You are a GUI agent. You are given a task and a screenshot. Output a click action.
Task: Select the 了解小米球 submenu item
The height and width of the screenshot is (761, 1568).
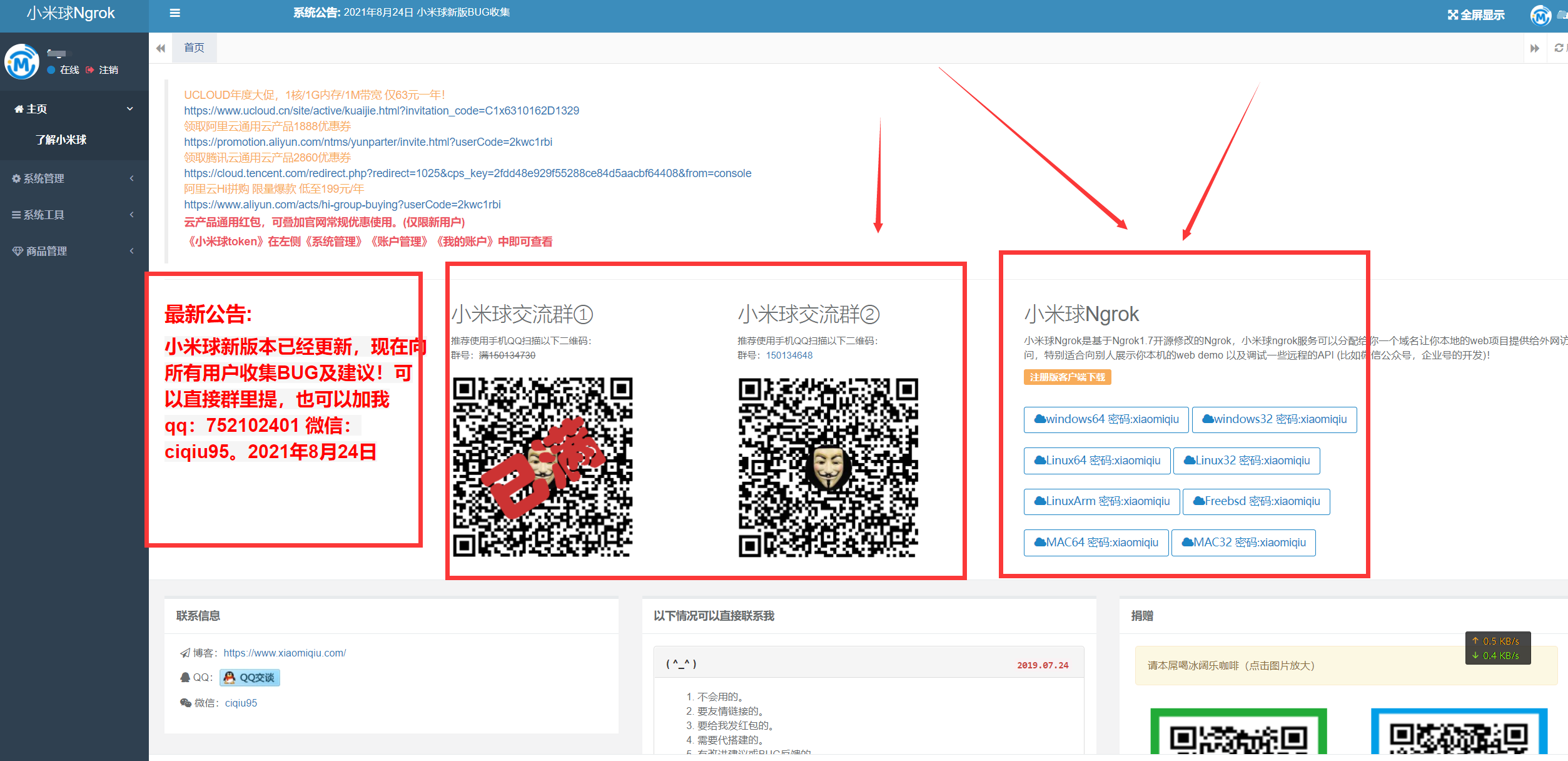pos(61,140)
